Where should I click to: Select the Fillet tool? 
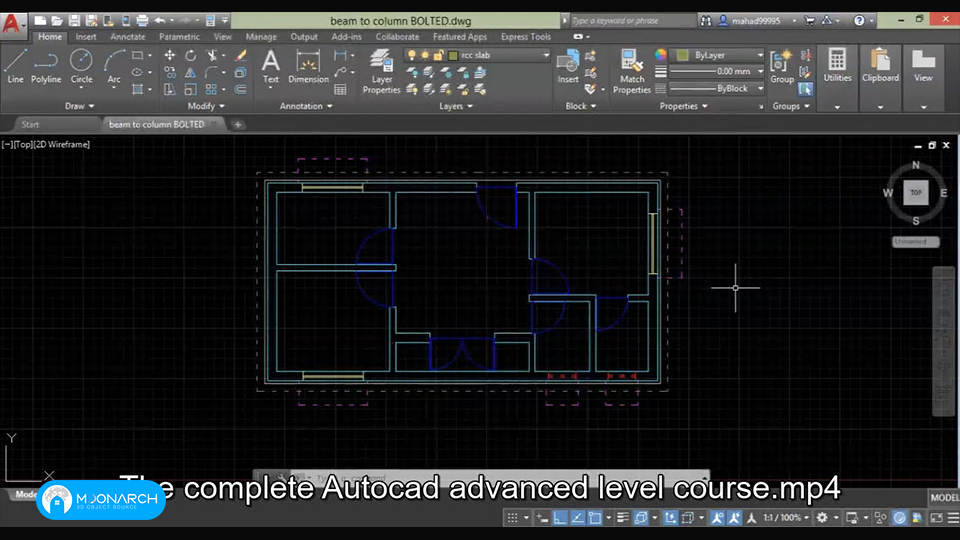coord(211,73)
